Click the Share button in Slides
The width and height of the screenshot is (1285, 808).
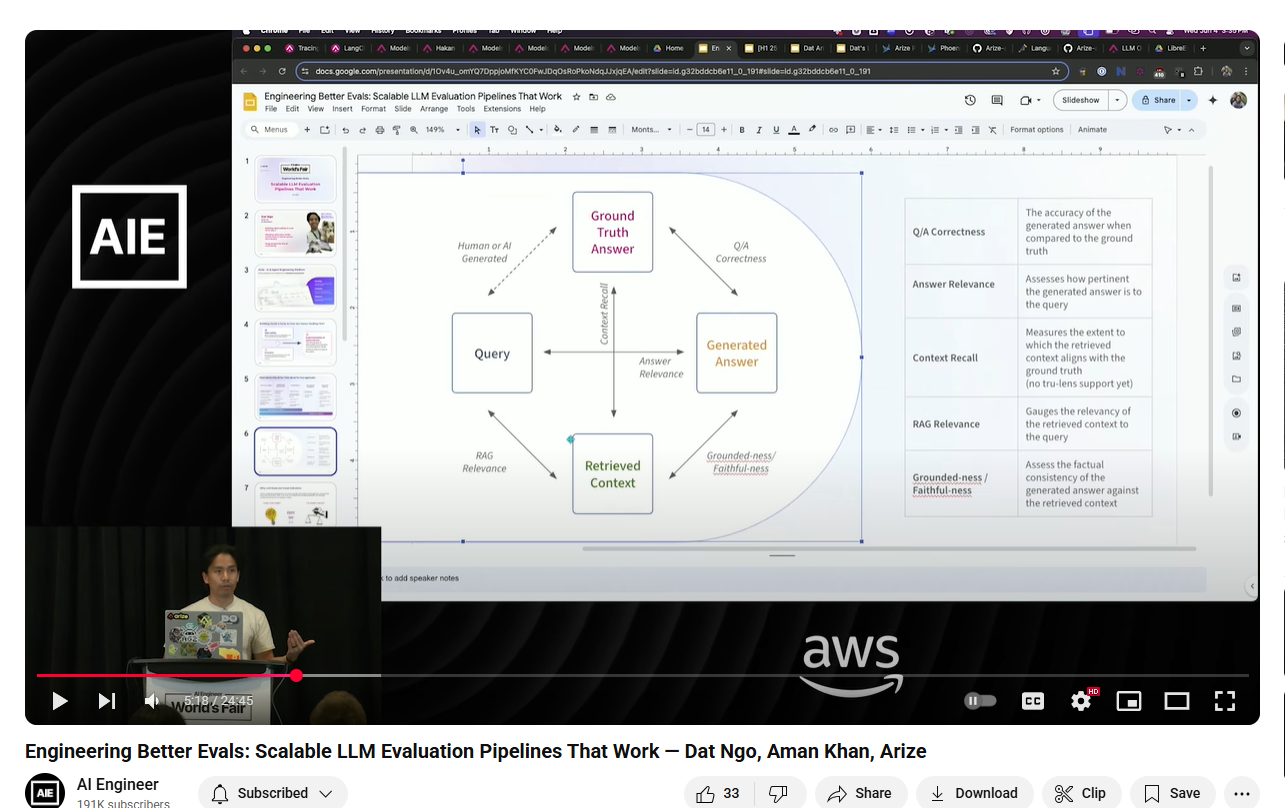click(x=1158, y=100)
